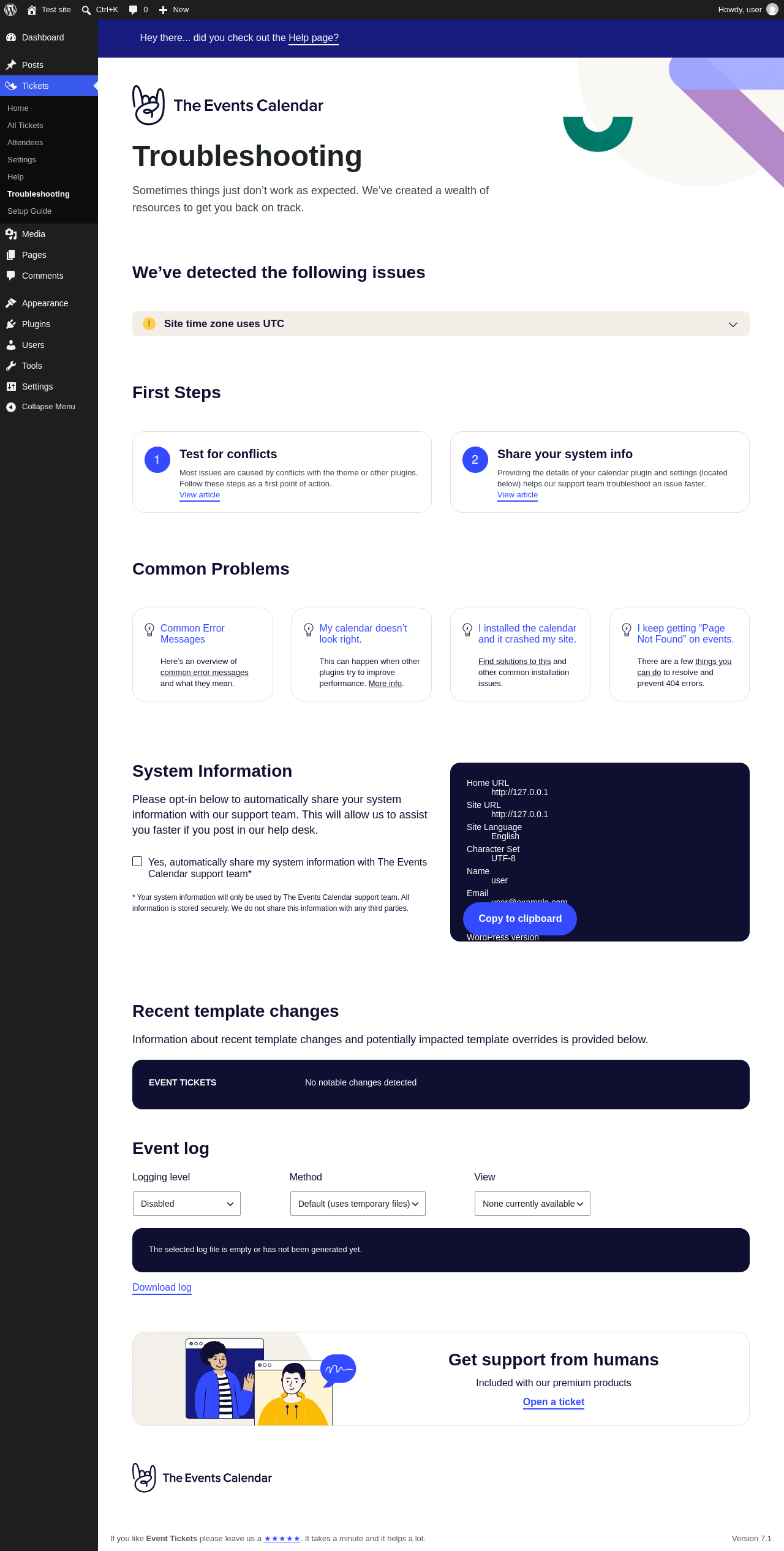Follow the Help page link in banner

[314, 38]
